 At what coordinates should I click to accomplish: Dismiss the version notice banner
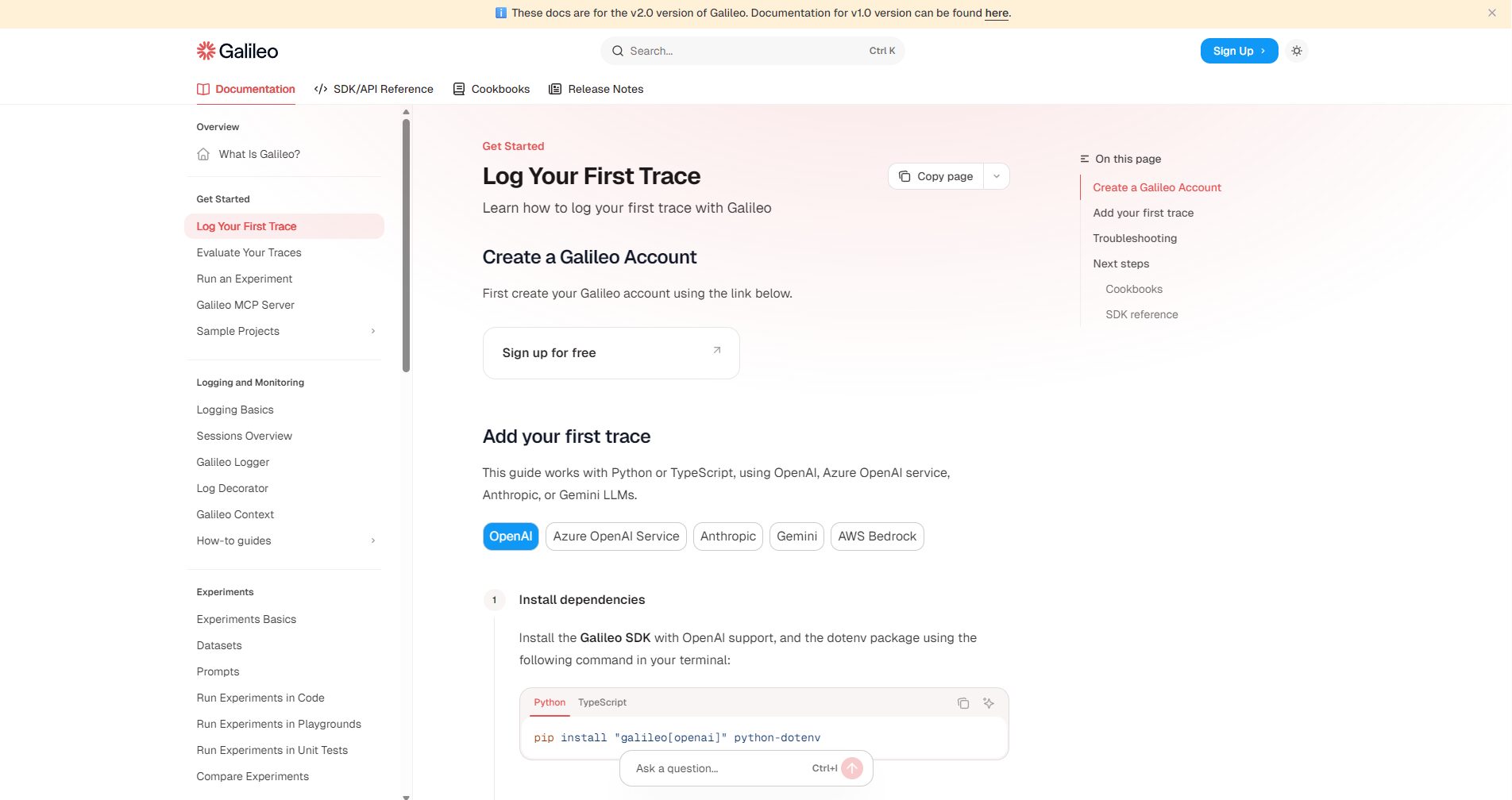coord(1491,13)
